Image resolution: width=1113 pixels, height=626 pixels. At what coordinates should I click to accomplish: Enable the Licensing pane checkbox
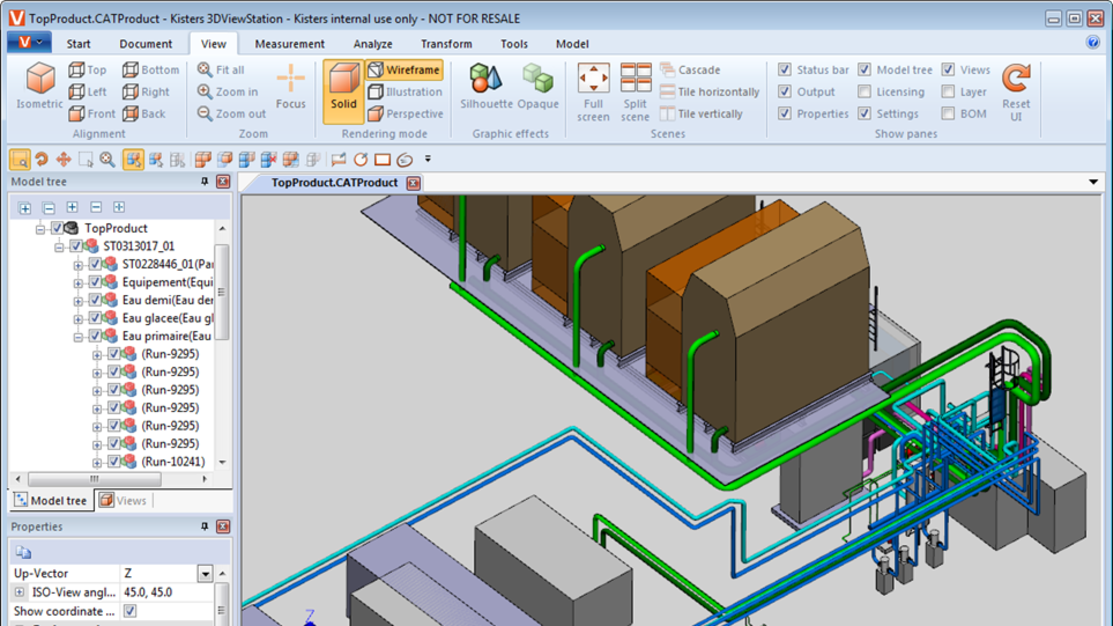(x=865, y=92)
